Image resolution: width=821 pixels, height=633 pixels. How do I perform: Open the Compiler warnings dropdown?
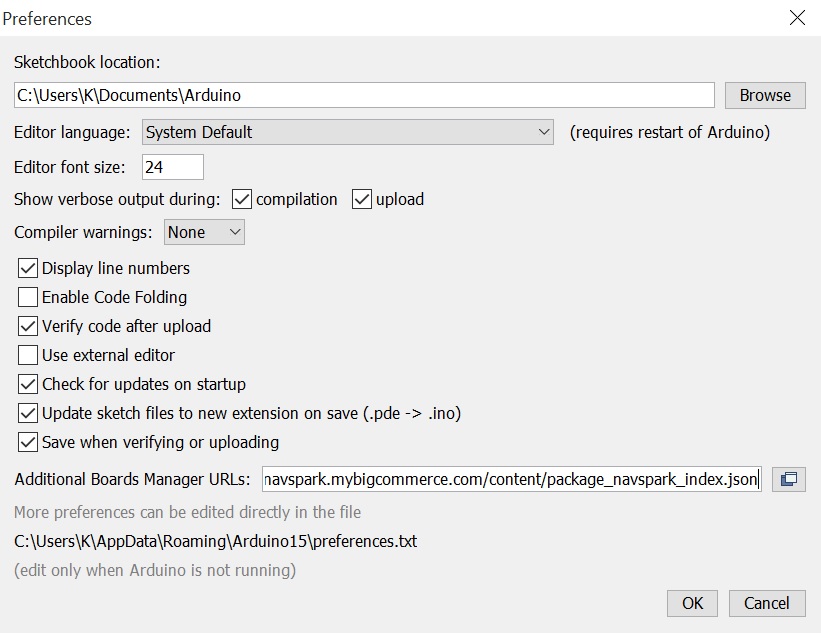pos(204,232)
